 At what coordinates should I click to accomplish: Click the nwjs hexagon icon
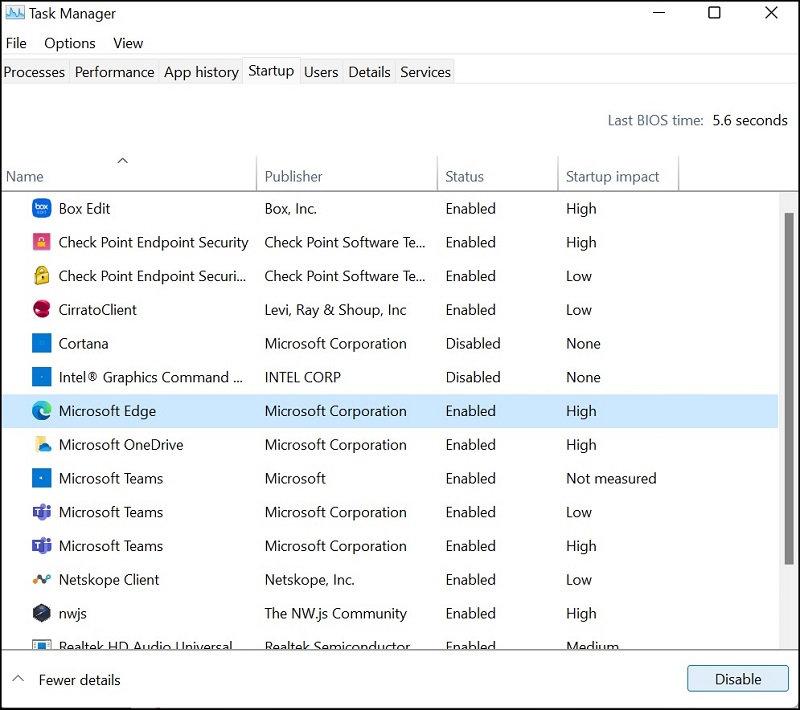tap(41, 613)
